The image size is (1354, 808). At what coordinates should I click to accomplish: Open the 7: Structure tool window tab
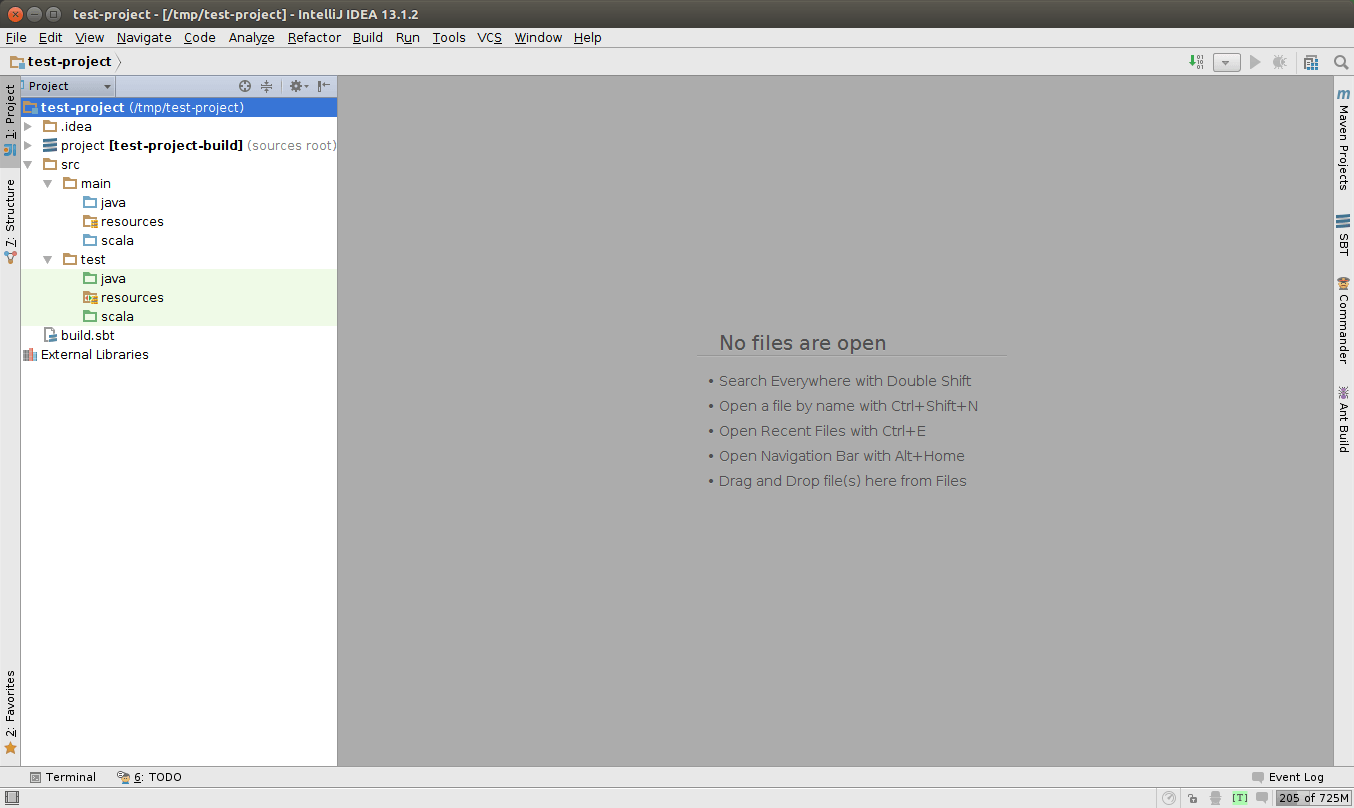click(10, 220)
